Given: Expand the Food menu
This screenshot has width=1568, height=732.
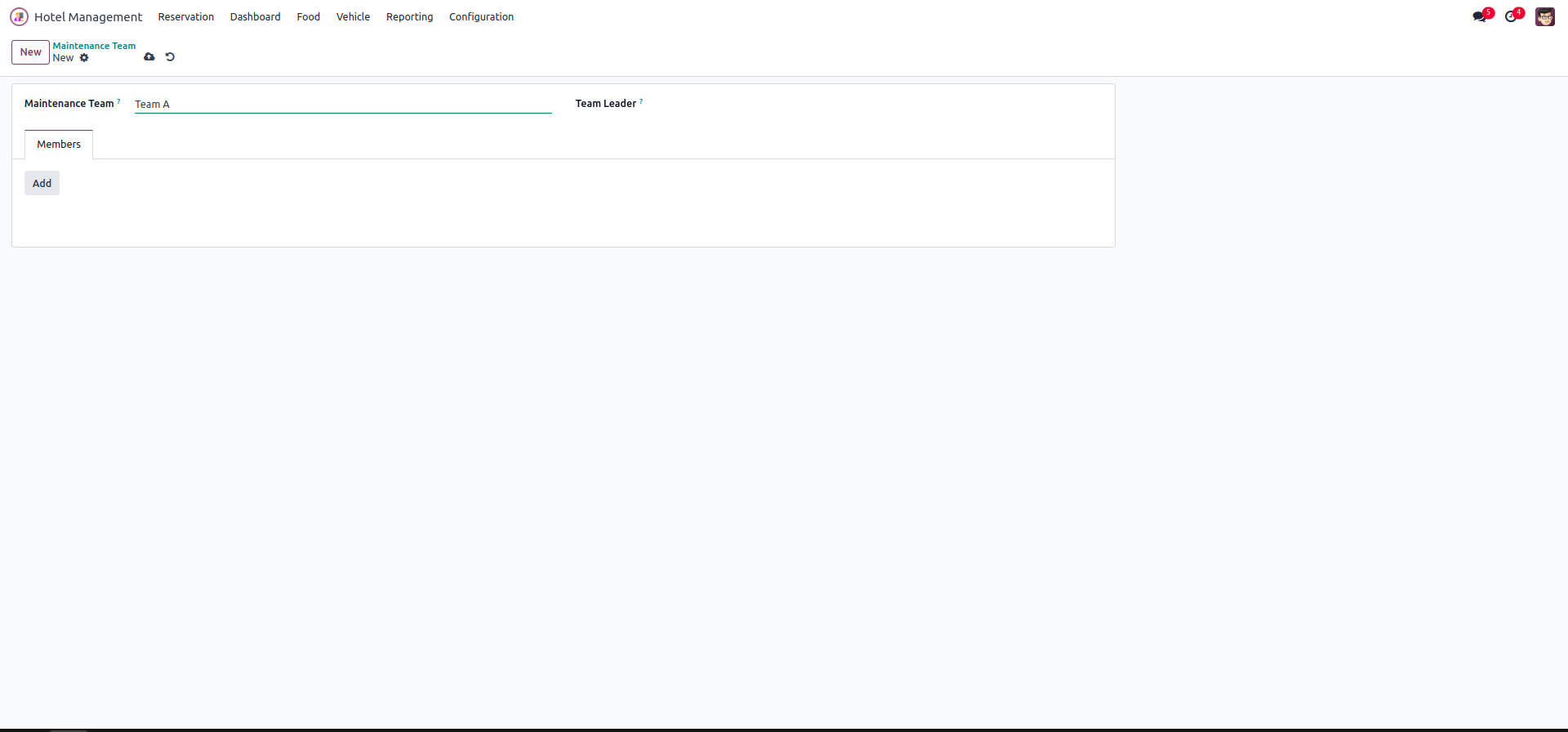Looking at the screenshot, I should [x=308, y=16].
